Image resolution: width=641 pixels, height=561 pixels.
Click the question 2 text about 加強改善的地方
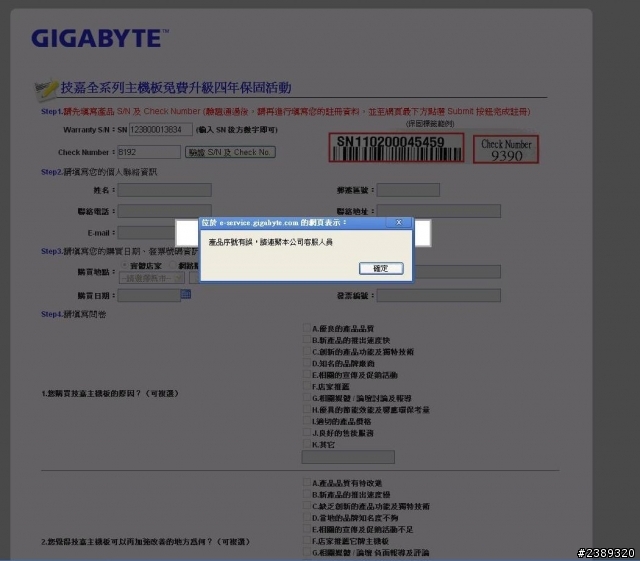146,541
